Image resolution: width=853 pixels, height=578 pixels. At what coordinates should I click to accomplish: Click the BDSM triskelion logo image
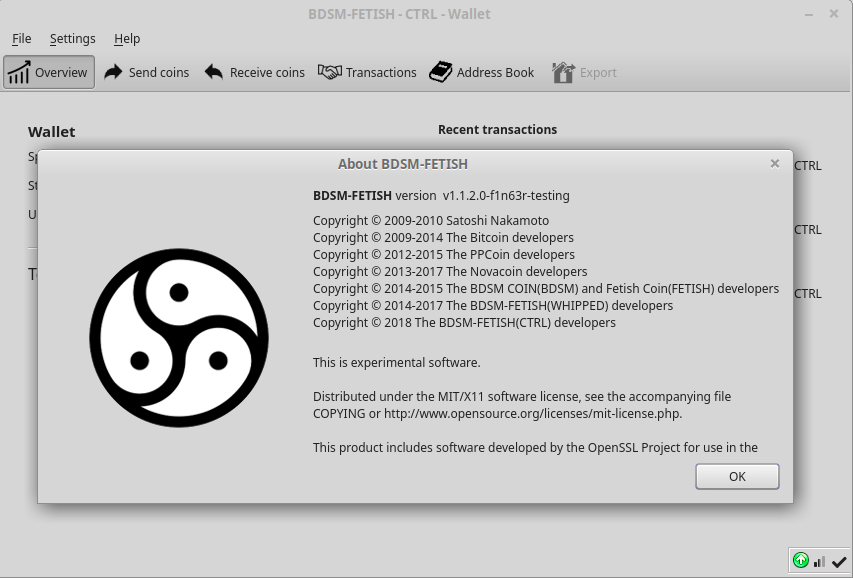[179, 338]
